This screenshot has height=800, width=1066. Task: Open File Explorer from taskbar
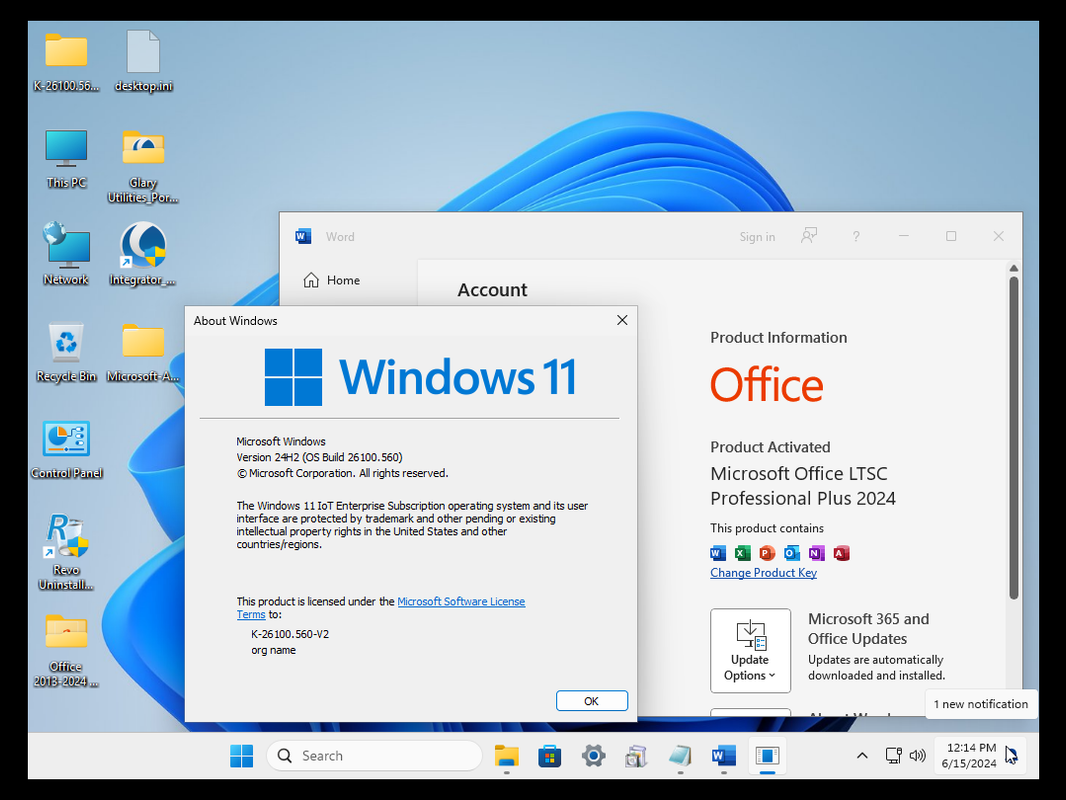[506, 756]
